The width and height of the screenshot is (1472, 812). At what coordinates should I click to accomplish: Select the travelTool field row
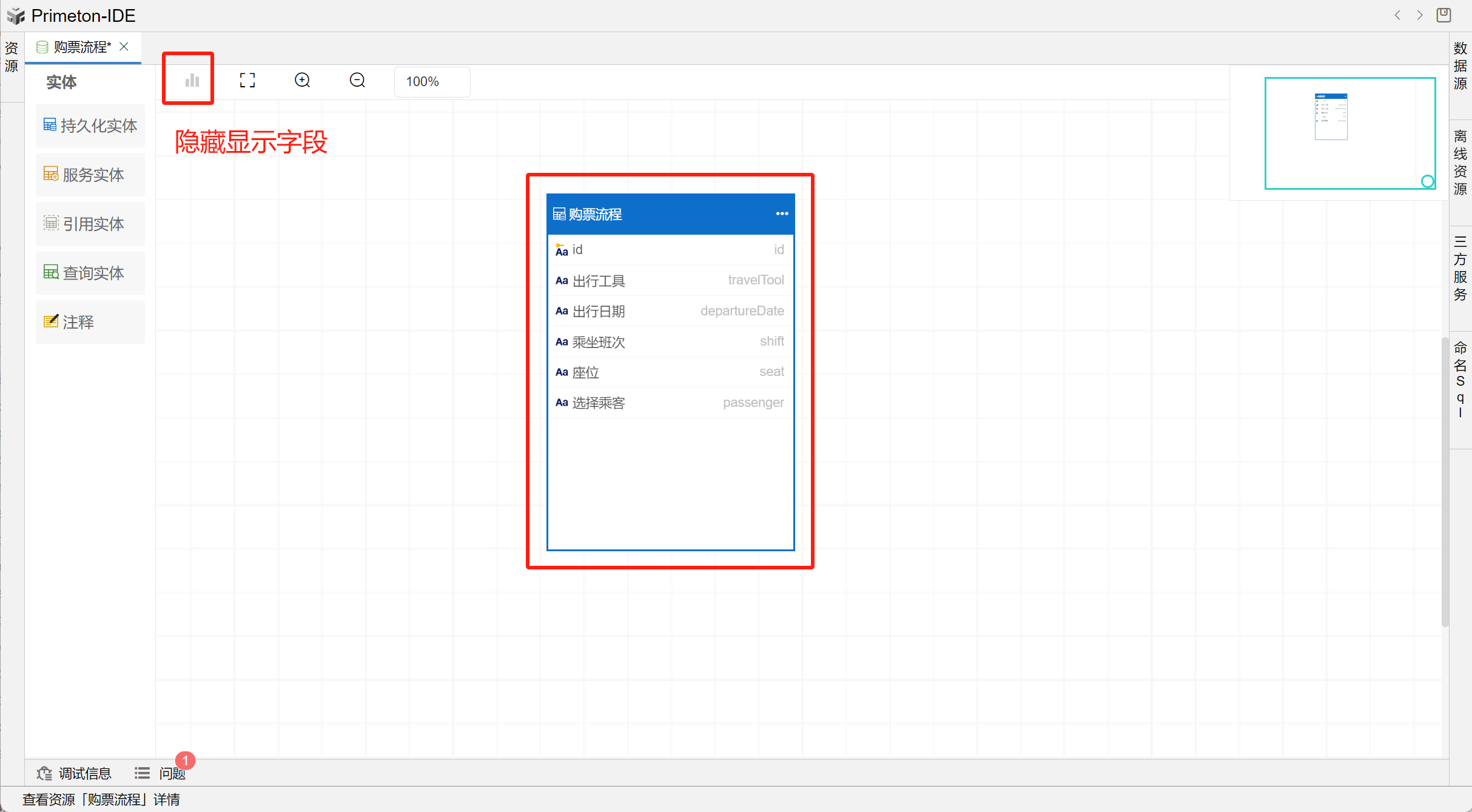[x=670, y=280]
